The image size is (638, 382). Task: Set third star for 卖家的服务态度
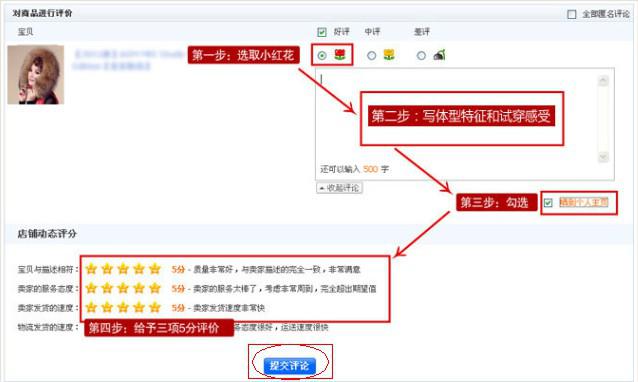pyautogui.click(x=123, y=288)
